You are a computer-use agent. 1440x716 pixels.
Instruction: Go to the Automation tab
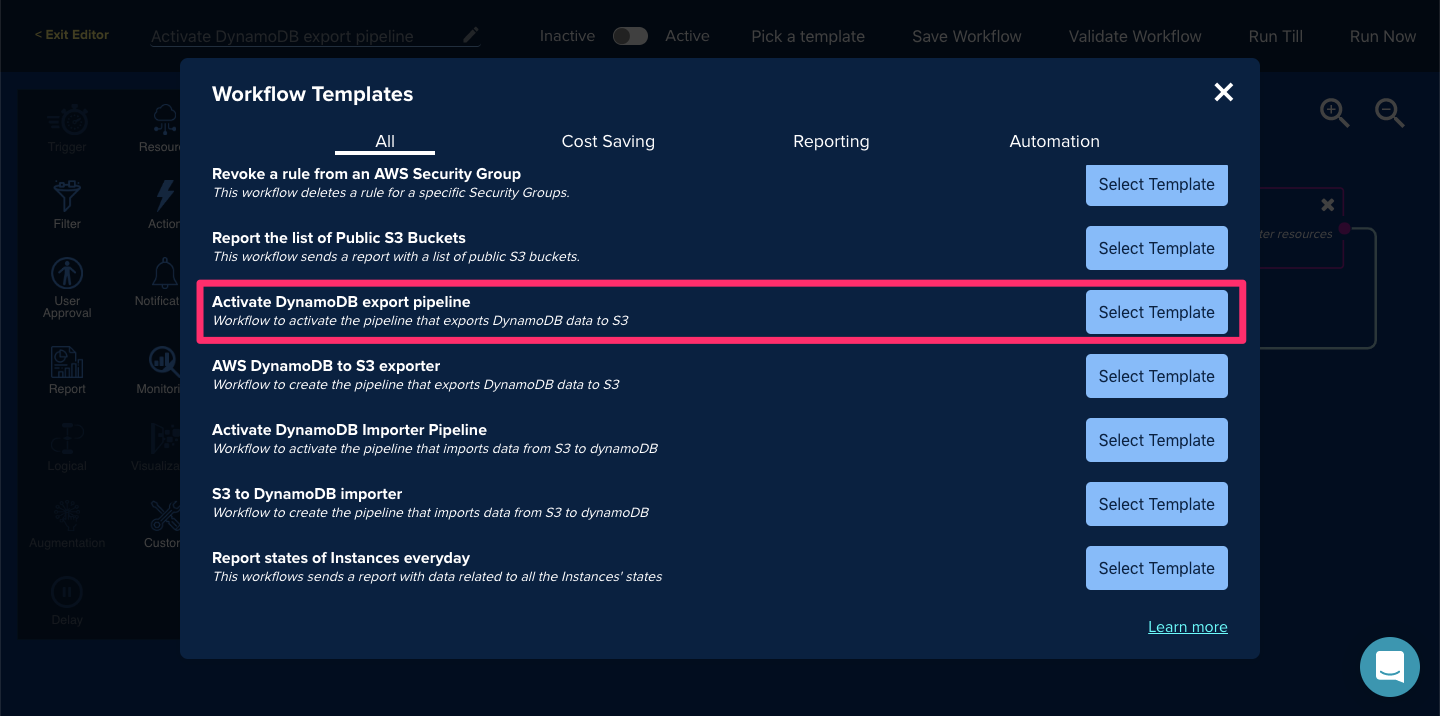tap(1054, 141)
